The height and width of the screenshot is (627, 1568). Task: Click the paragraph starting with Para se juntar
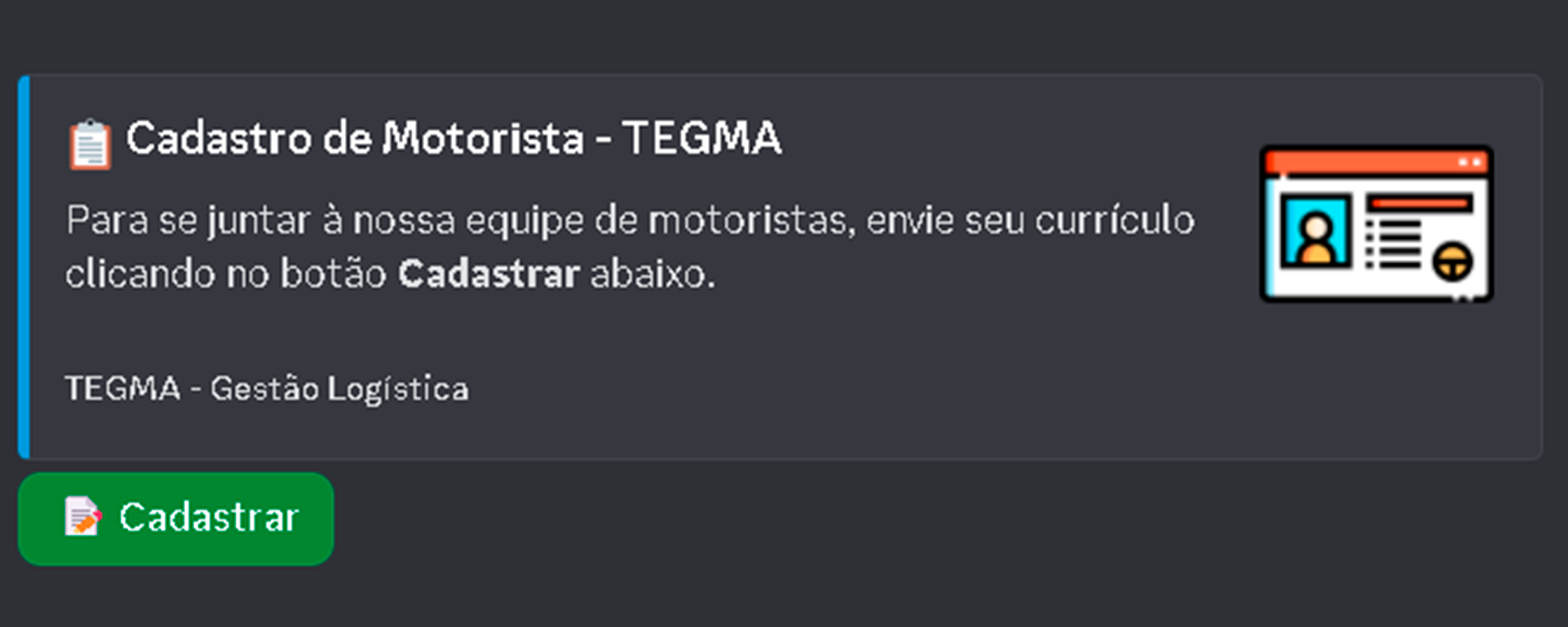click(549, 221)
